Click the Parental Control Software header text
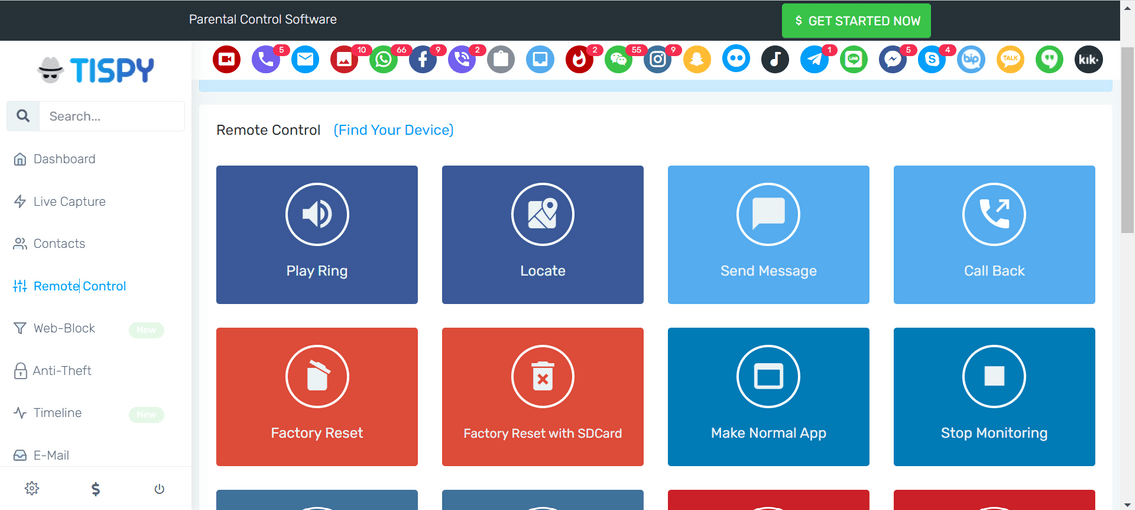 coord(263,20)
